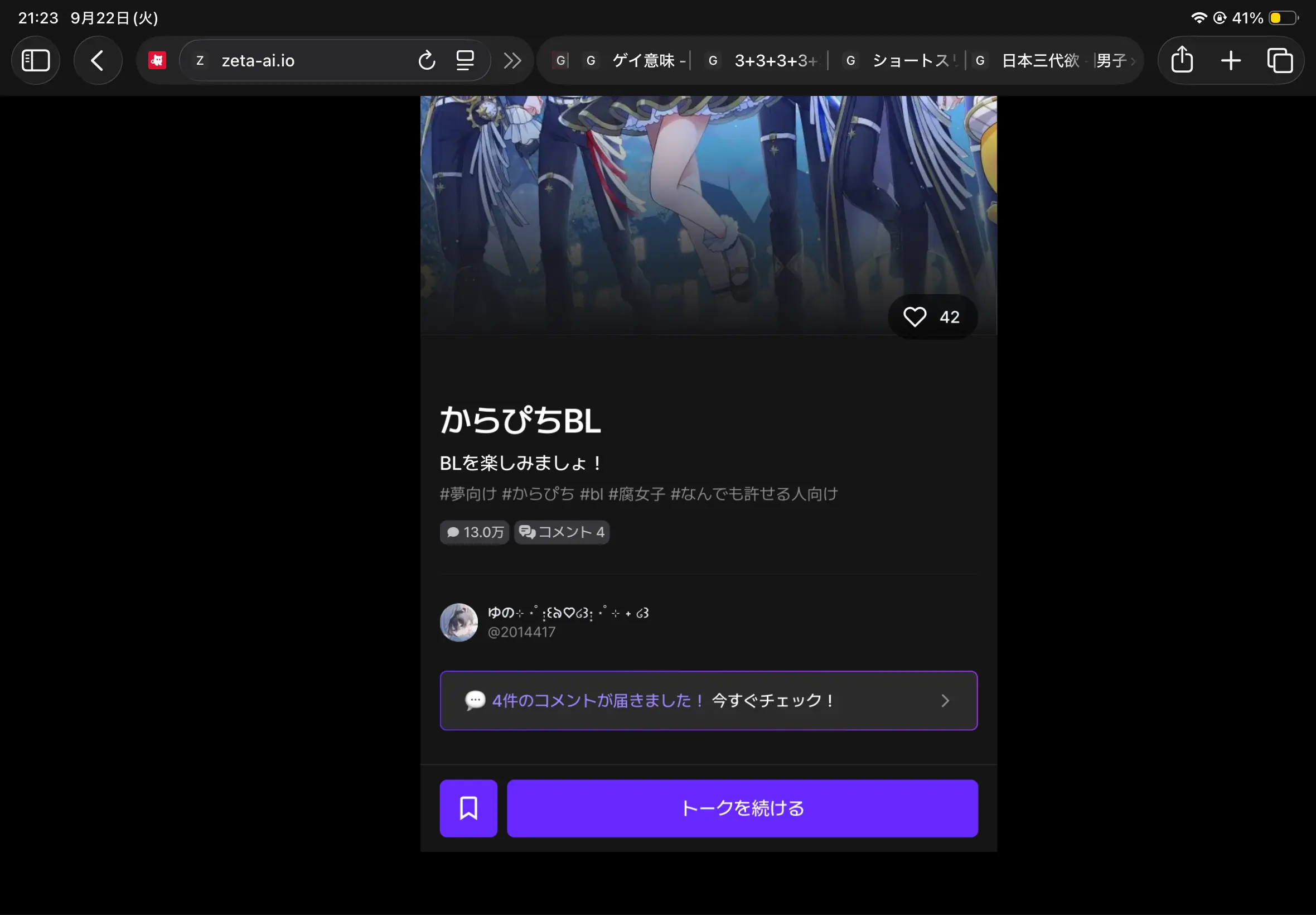Open the tab overview icon
Screen dimensions: 1316x915
tap(1279, 60)
